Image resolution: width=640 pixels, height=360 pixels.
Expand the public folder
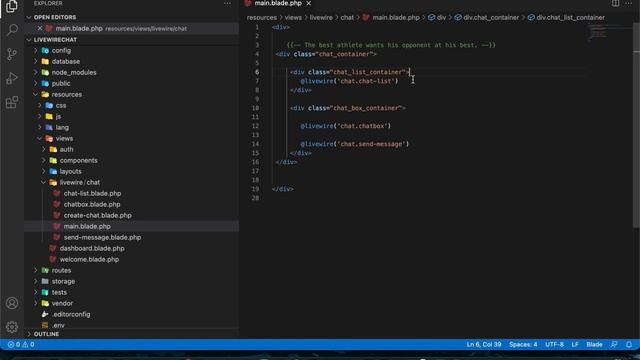[61, 84]
